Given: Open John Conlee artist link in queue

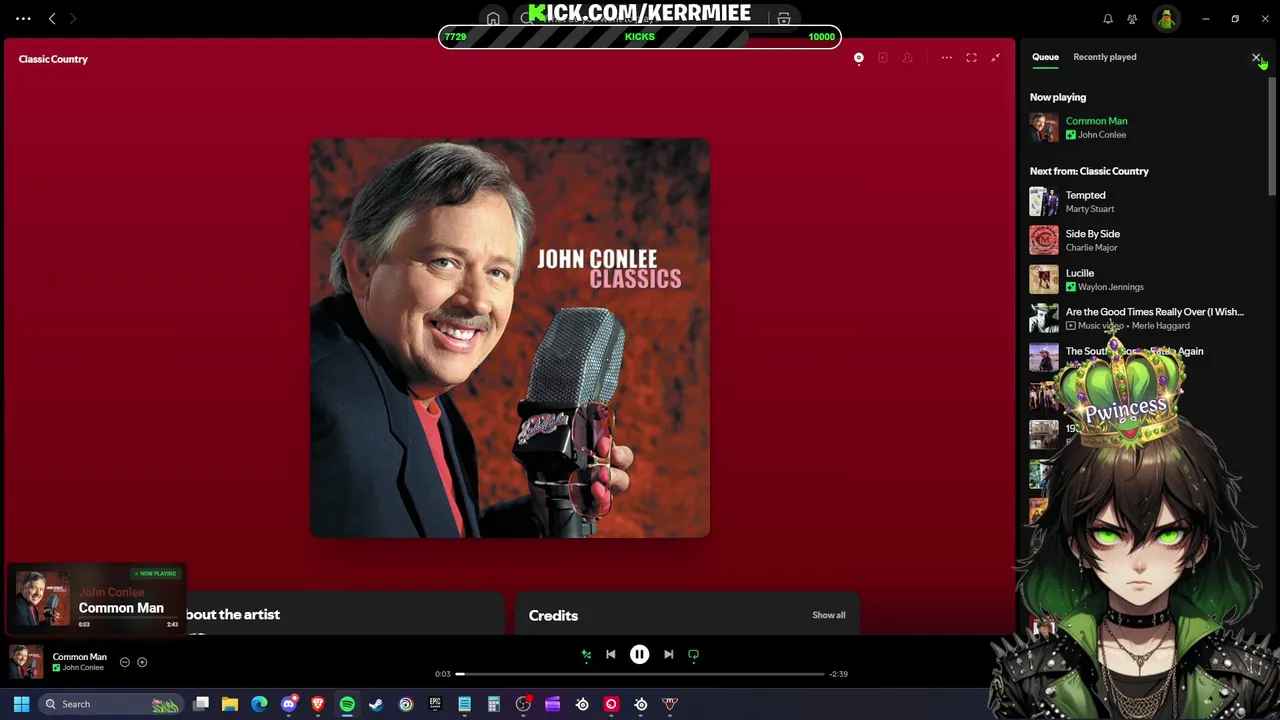Looking at the screenshot, I should (1101, 135).
